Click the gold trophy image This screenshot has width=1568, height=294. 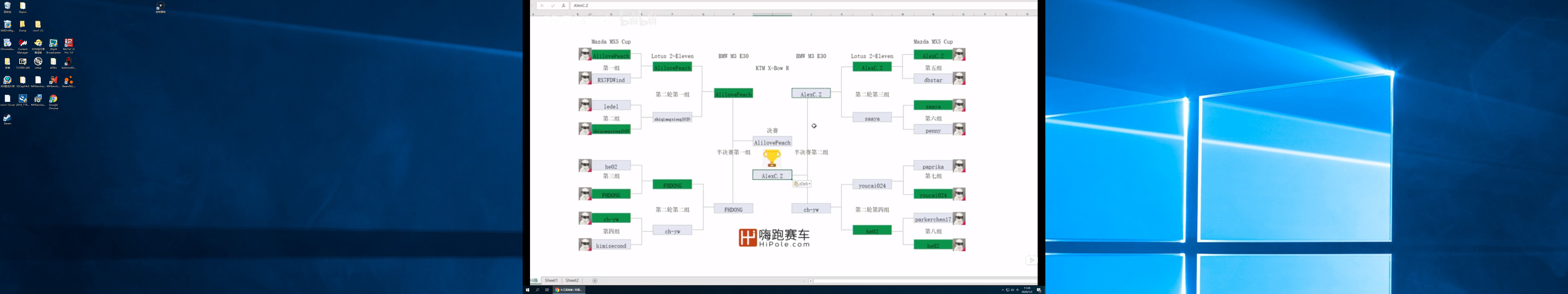point(772,158)
